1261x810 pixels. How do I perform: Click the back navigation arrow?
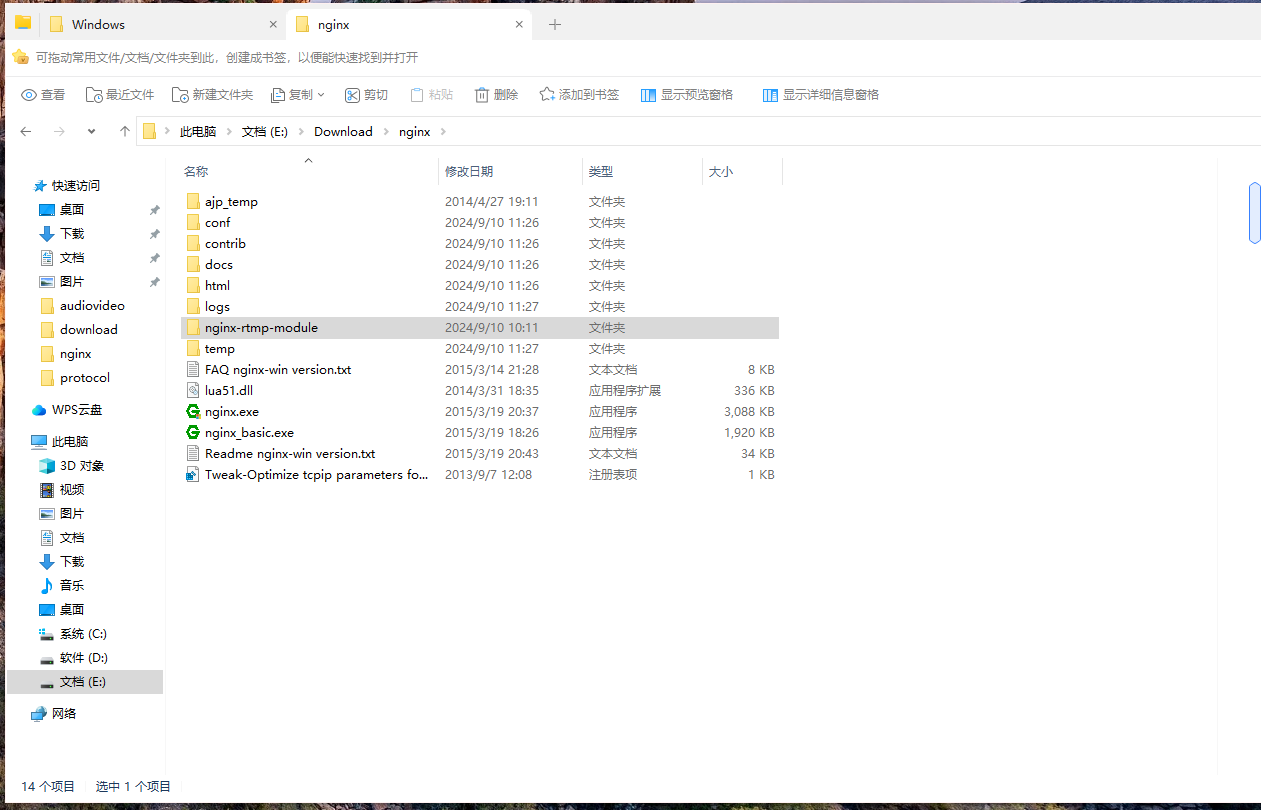coord(26,131)
